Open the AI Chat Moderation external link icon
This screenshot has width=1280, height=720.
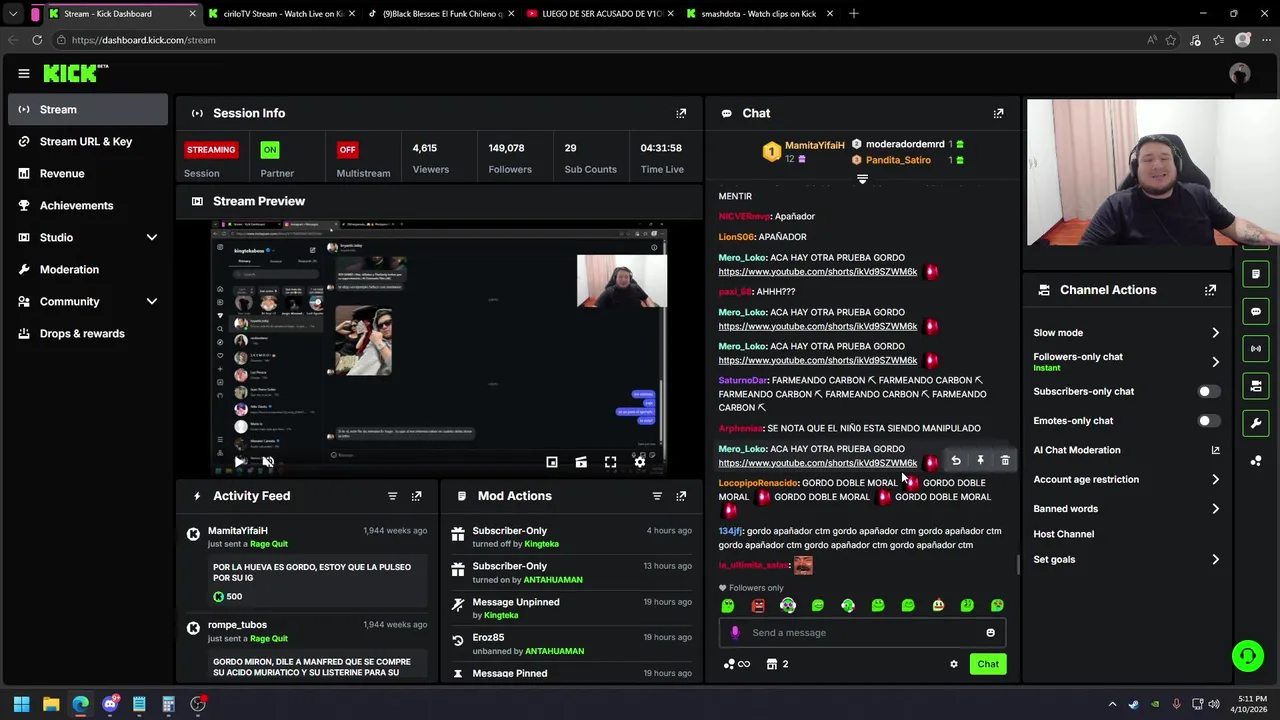click(x=1215, y=450)
